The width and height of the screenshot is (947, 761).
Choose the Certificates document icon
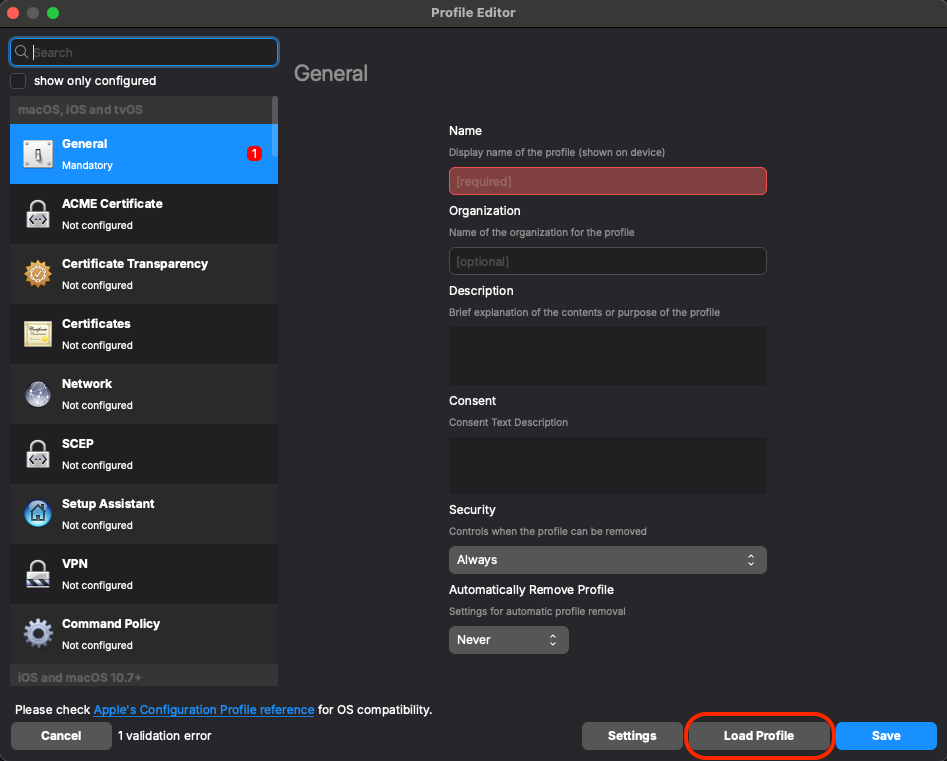click(38, 334)
